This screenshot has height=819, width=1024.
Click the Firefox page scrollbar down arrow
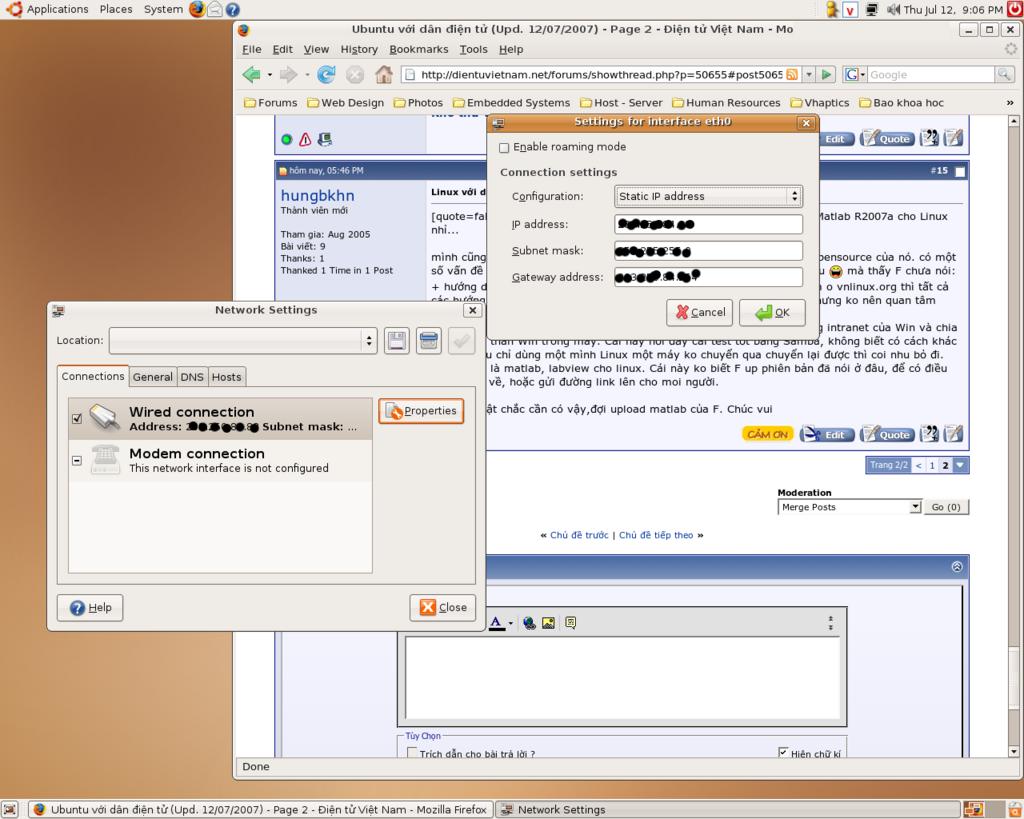(x=1014, y=752)
